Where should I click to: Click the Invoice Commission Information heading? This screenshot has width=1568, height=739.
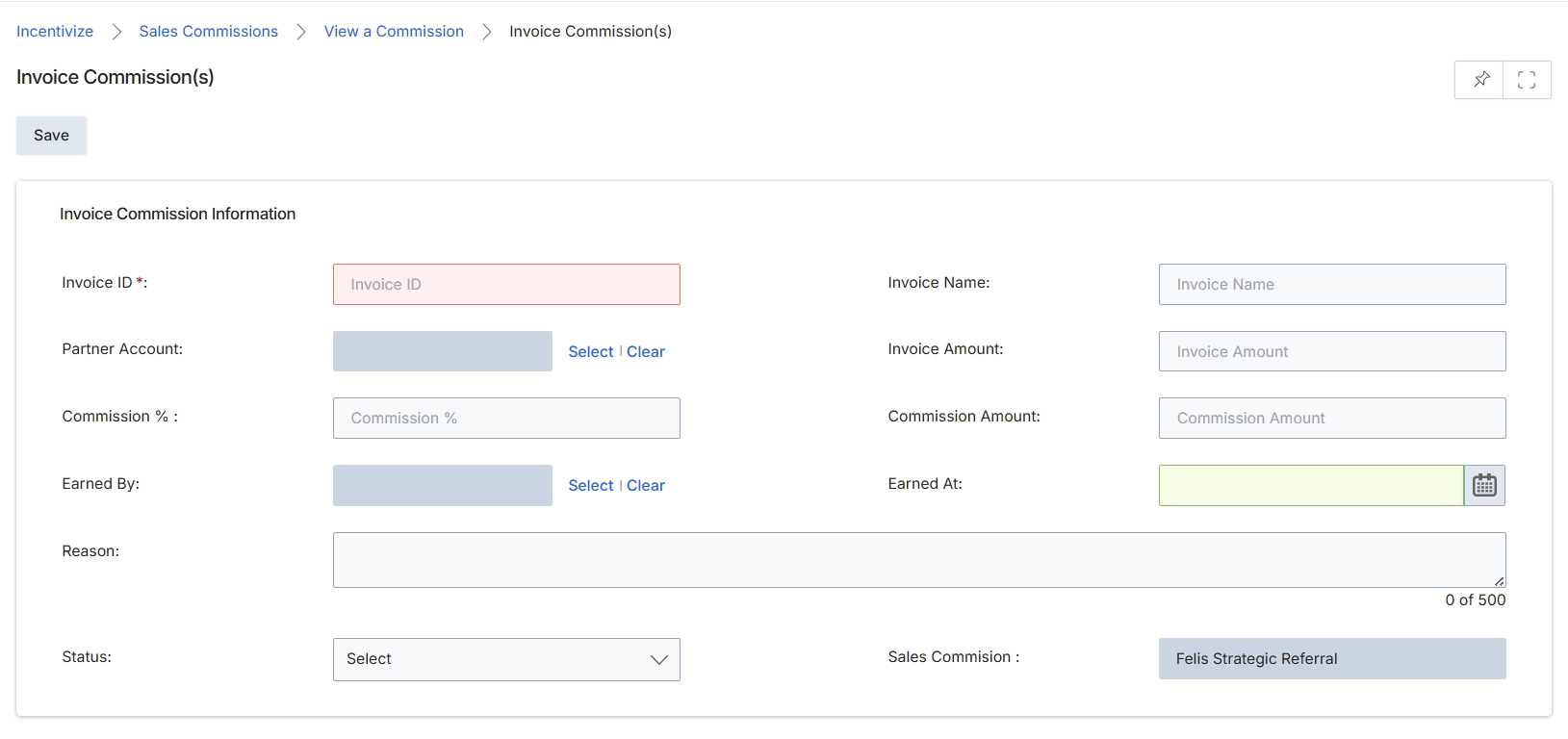tap(177, 215)
